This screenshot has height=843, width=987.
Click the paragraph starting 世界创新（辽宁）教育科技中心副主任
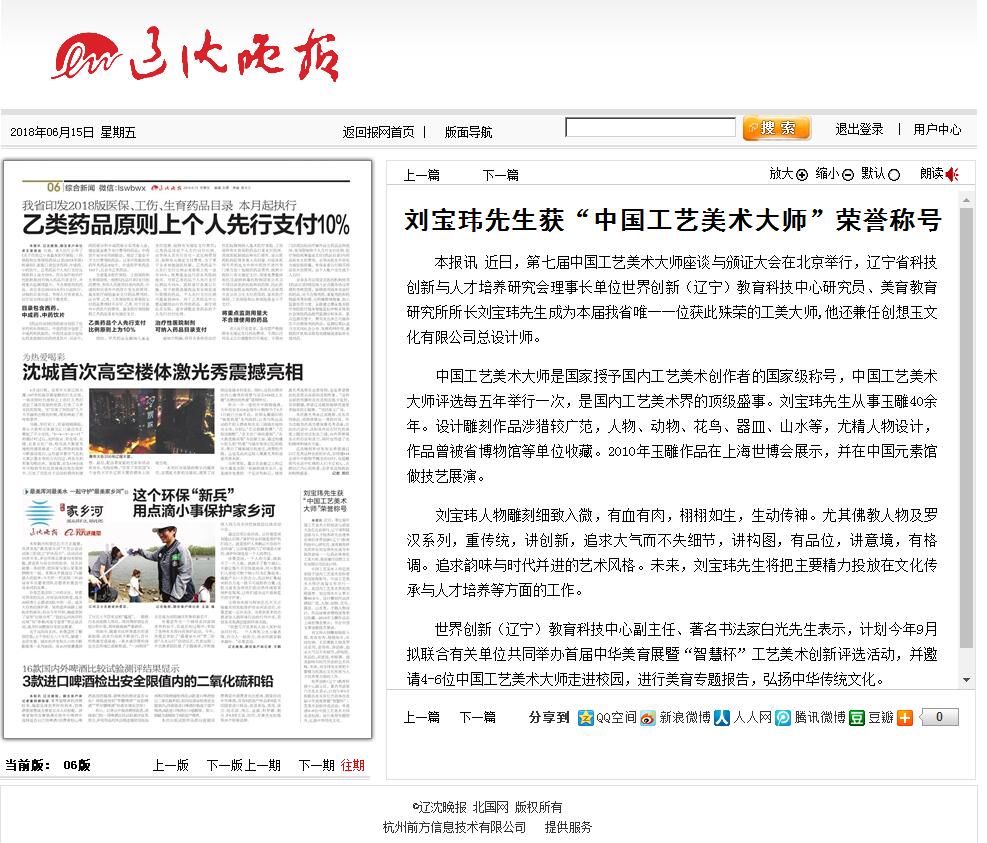pos(672,654)
